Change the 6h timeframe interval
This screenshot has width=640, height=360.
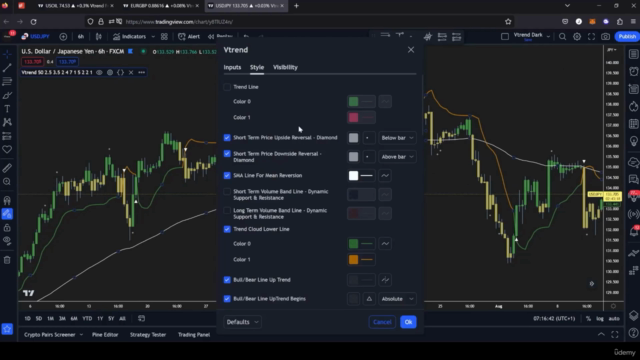click(81, 37)
